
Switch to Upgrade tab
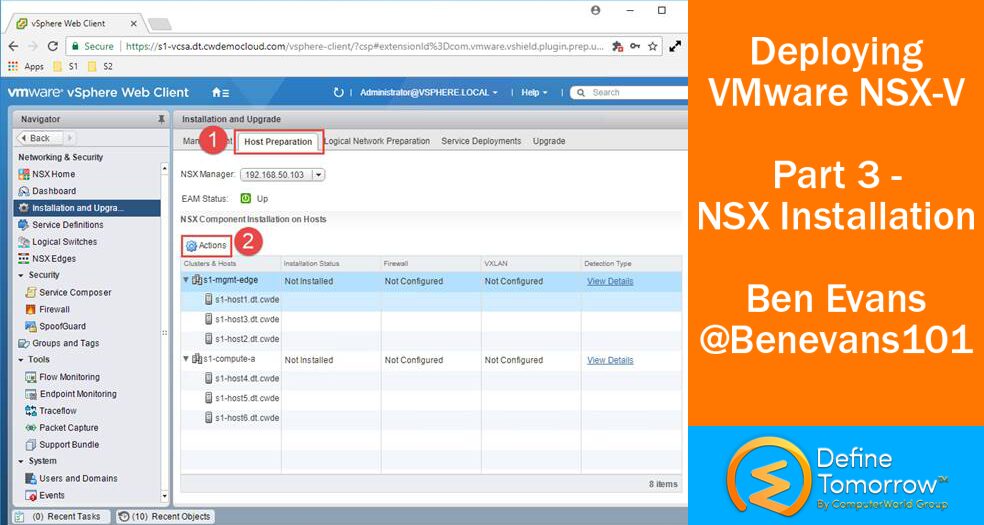[549, 141]
